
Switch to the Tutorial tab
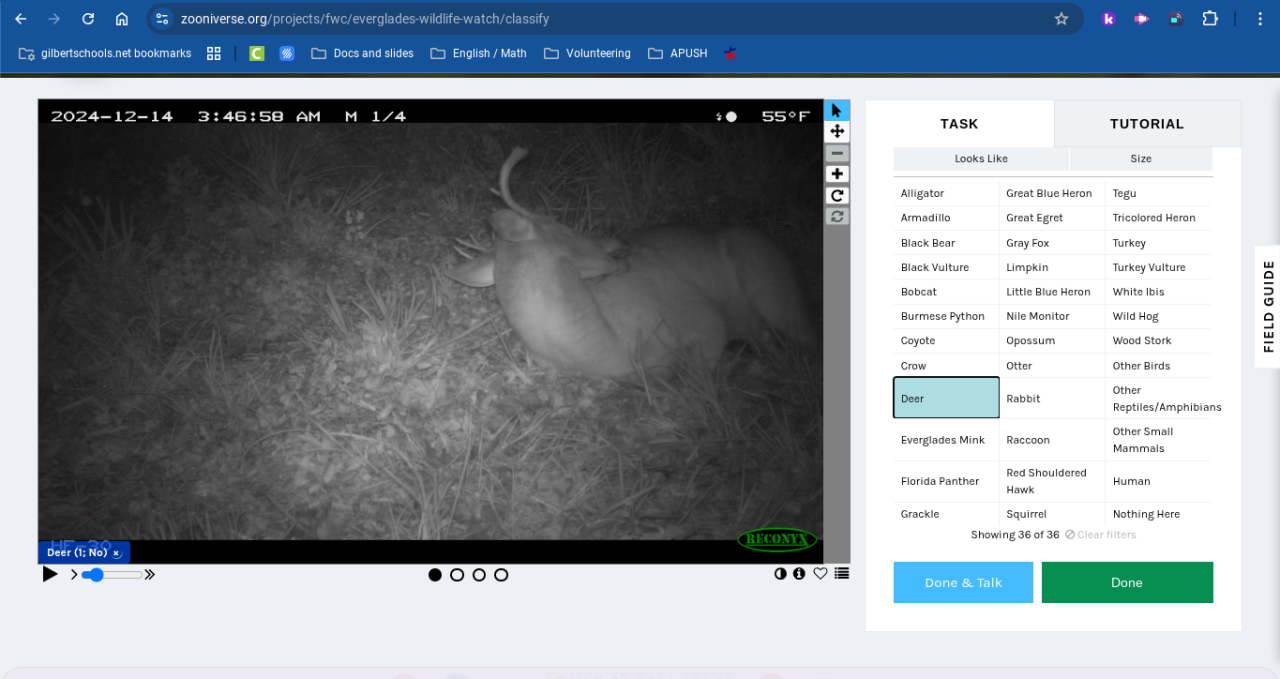tap(1146, 124)
